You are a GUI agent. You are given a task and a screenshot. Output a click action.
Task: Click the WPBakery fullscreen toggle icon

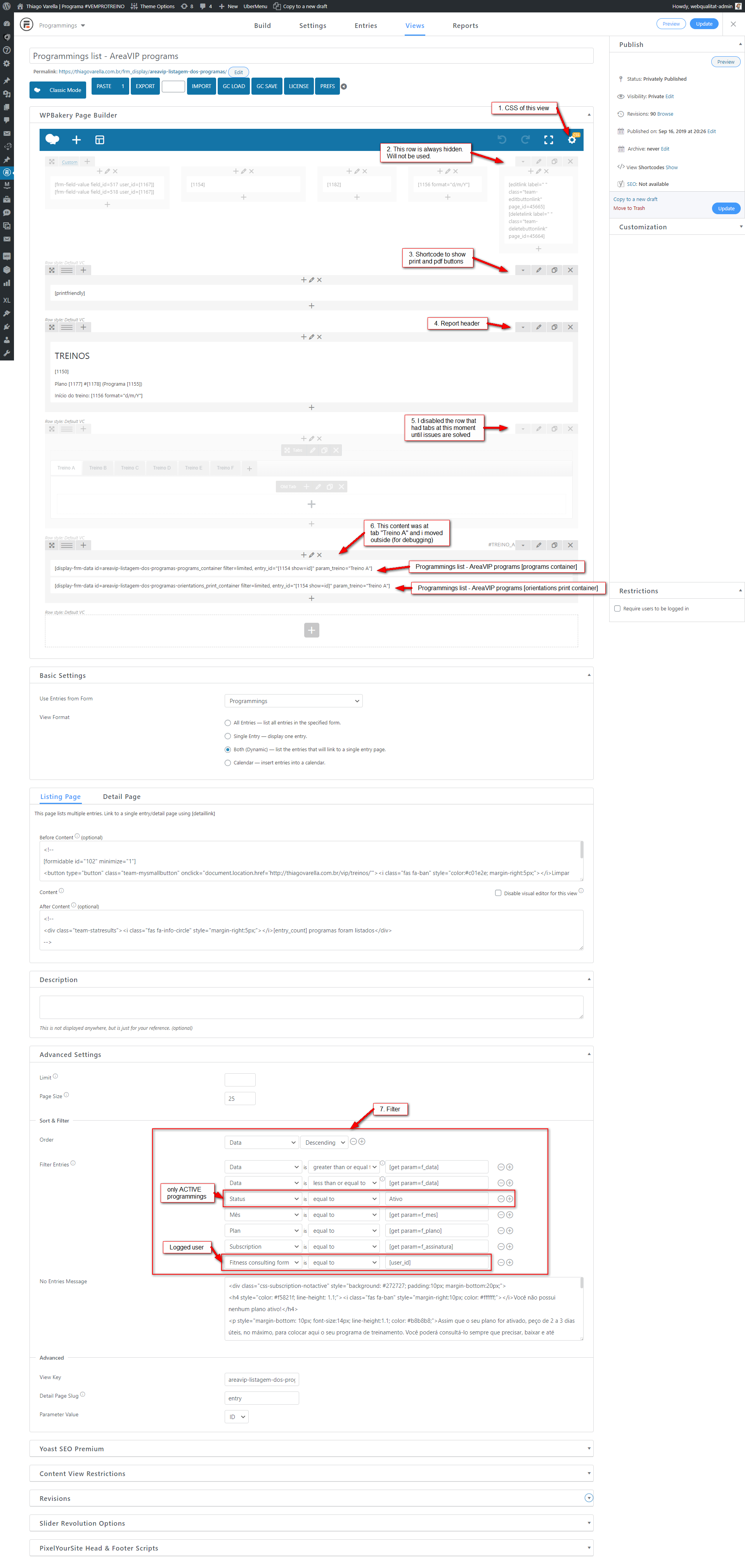click(x=548, y=140)
